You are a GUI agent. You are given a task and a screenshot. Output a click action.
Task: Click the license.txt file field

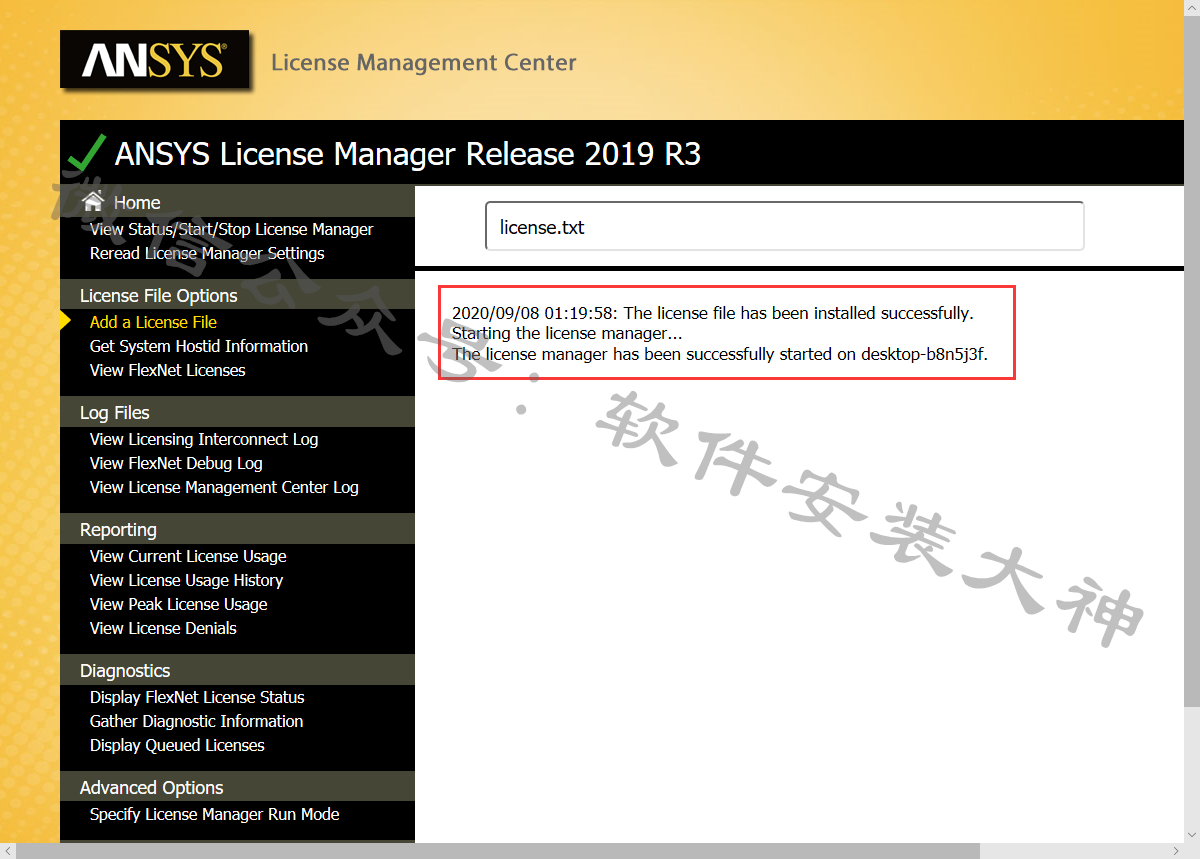point(784,226)
